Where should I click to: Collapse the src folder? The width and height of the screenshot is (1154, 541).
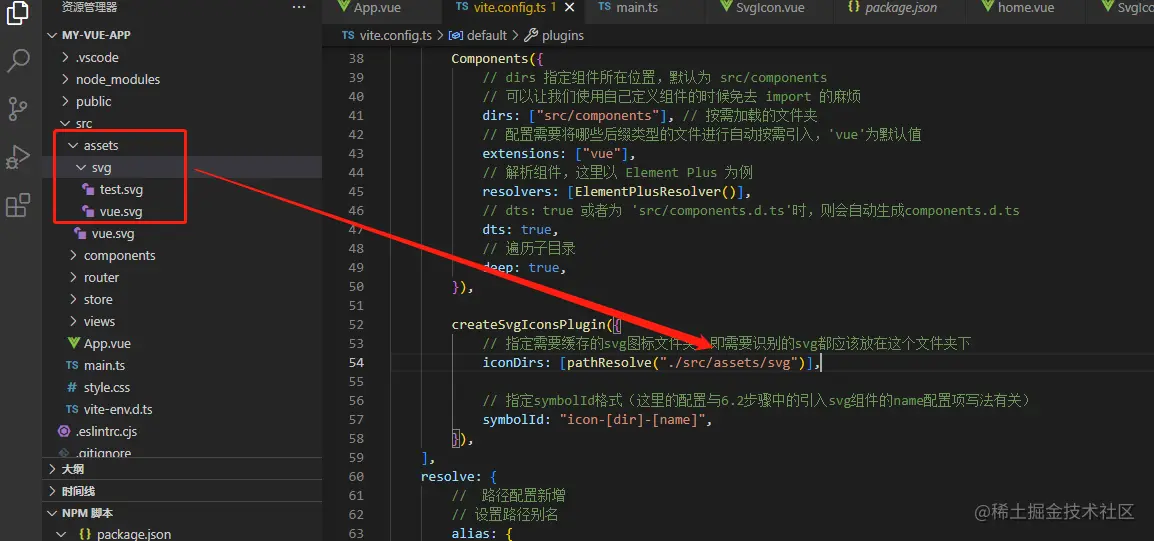(182, 124)
